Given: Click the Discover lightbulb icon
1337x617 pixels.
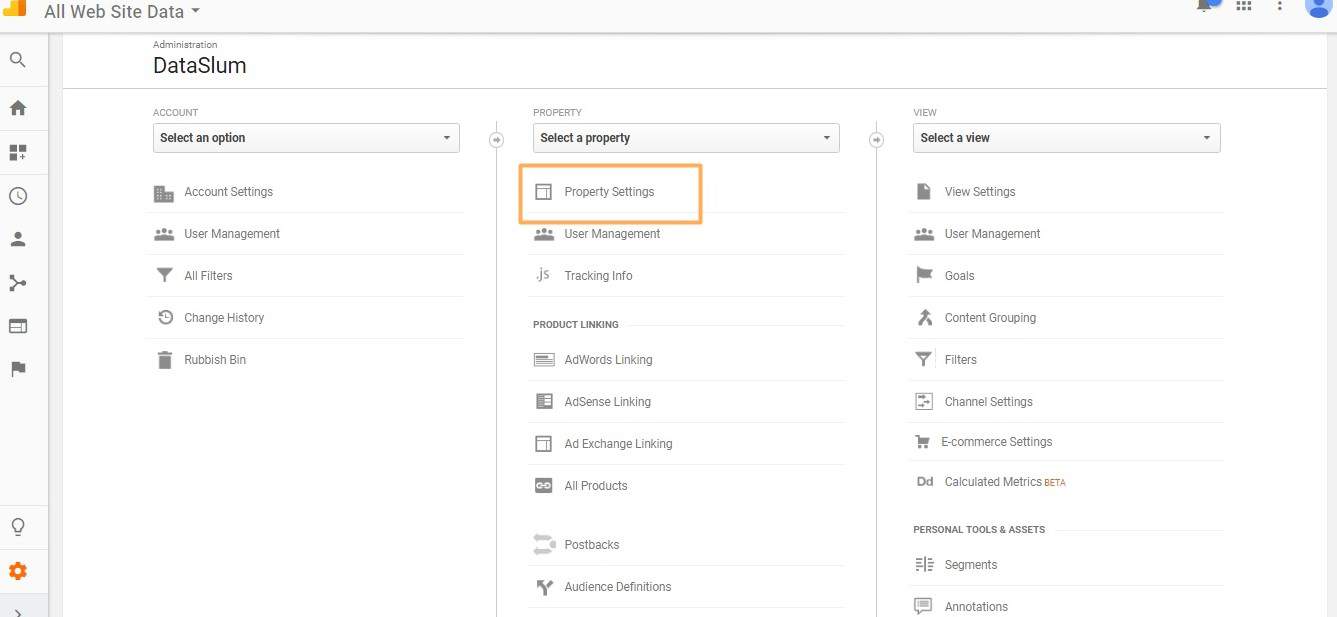Looking at the screenshot, I should tap(17, 527).
